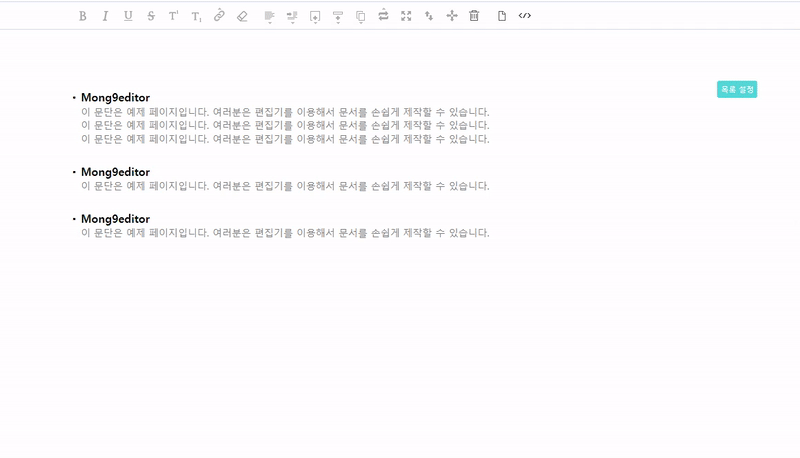The height and width of the screenshot is (458, 800).
Task: Open the text alignment dropdown
Action: [269, 16]
